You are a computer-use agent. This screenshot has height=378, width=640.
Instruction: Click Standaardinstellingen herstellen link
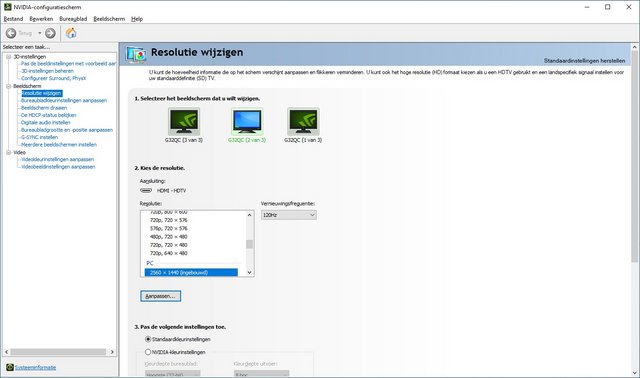click(584, 60)
